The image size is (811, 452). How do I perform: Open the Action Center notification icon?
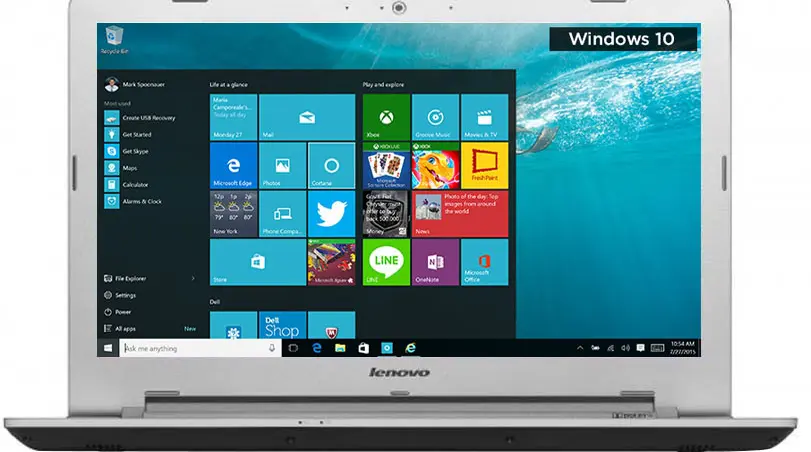coord(640,348)
